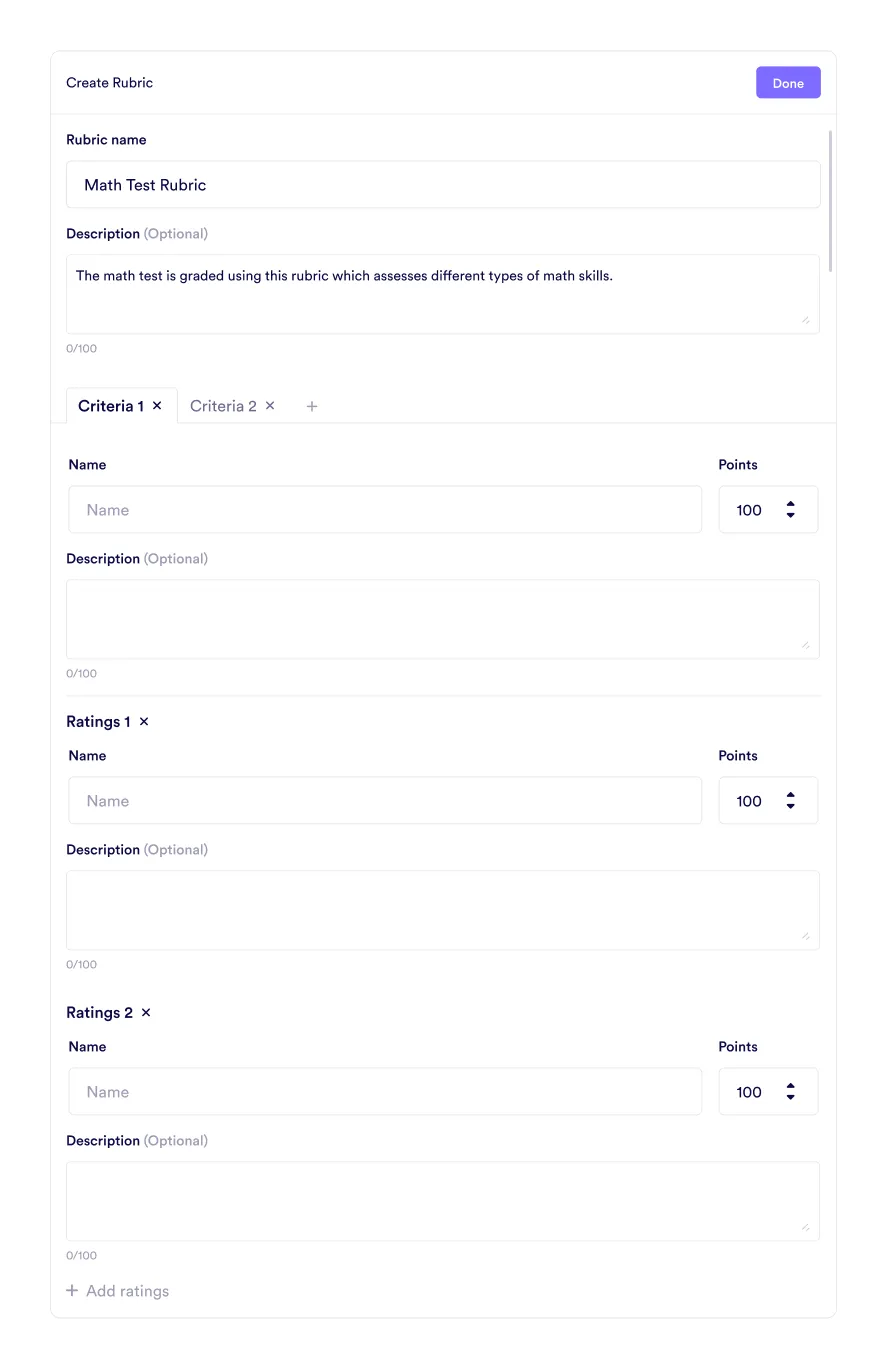Viewport: 887px width, 1369px height.
Task: Click the plus icon to add new criteria
Action: 311,406
